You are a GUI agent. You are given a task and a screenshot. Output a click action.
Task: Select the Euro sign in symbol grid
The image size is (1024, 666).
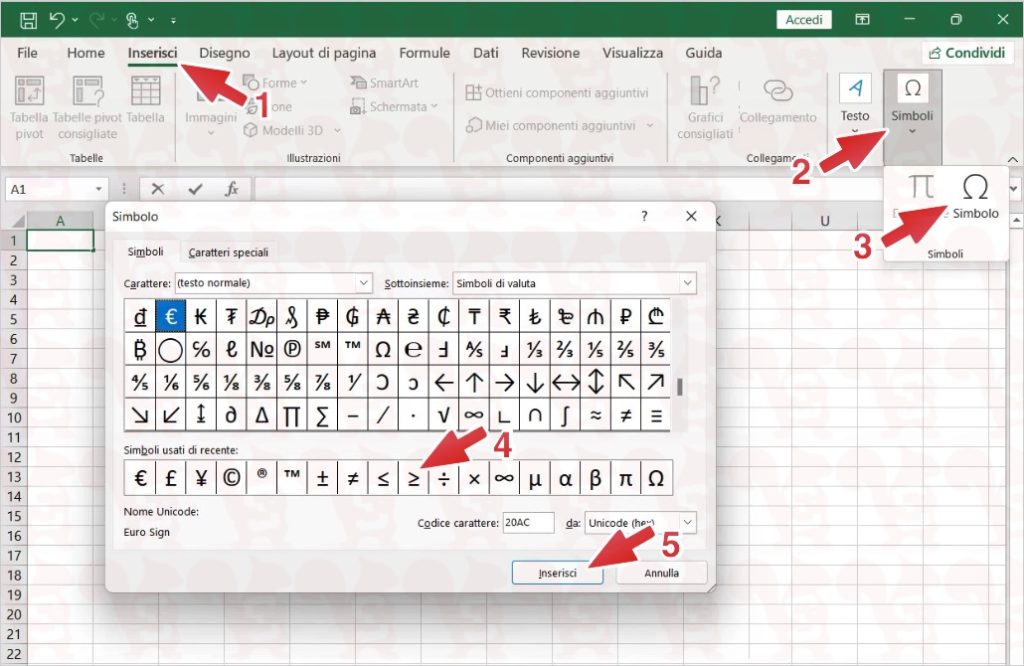click(x=170, y=317)
